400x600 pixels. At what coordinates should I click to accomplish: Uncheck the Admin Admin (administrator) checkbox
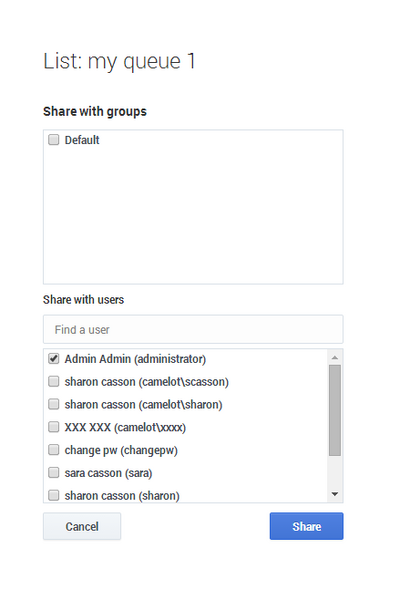[54, 359]
